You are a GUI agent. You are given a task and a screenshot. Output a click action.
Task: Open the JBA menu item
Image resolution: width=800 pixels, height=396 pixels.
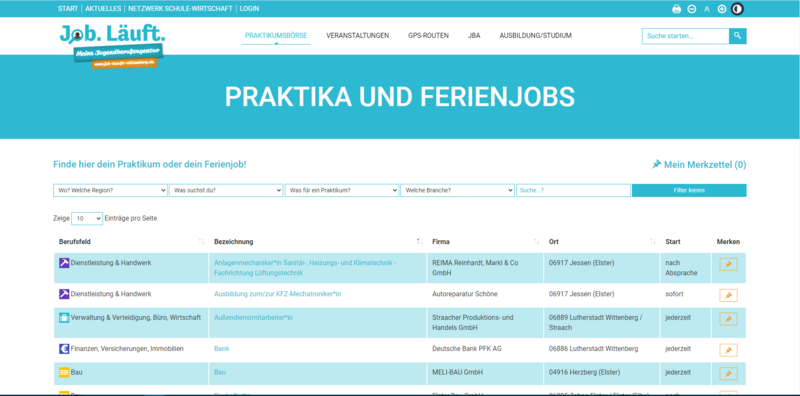pos(474,36)
